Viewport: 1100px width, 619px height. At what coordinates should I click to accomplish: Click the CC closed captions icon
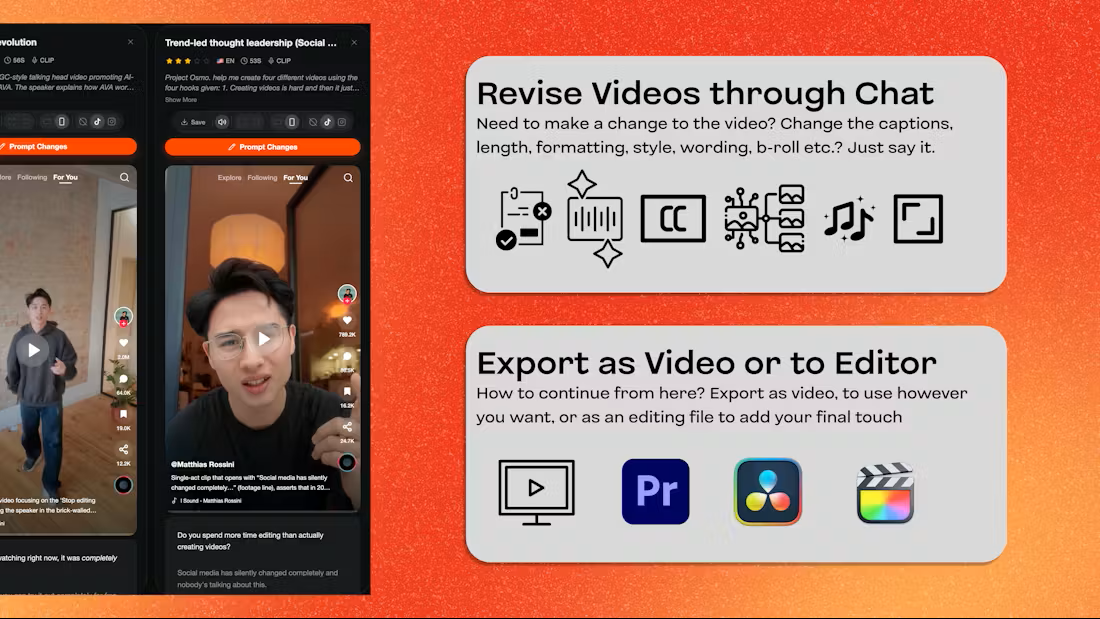click(x=673, y=218)
